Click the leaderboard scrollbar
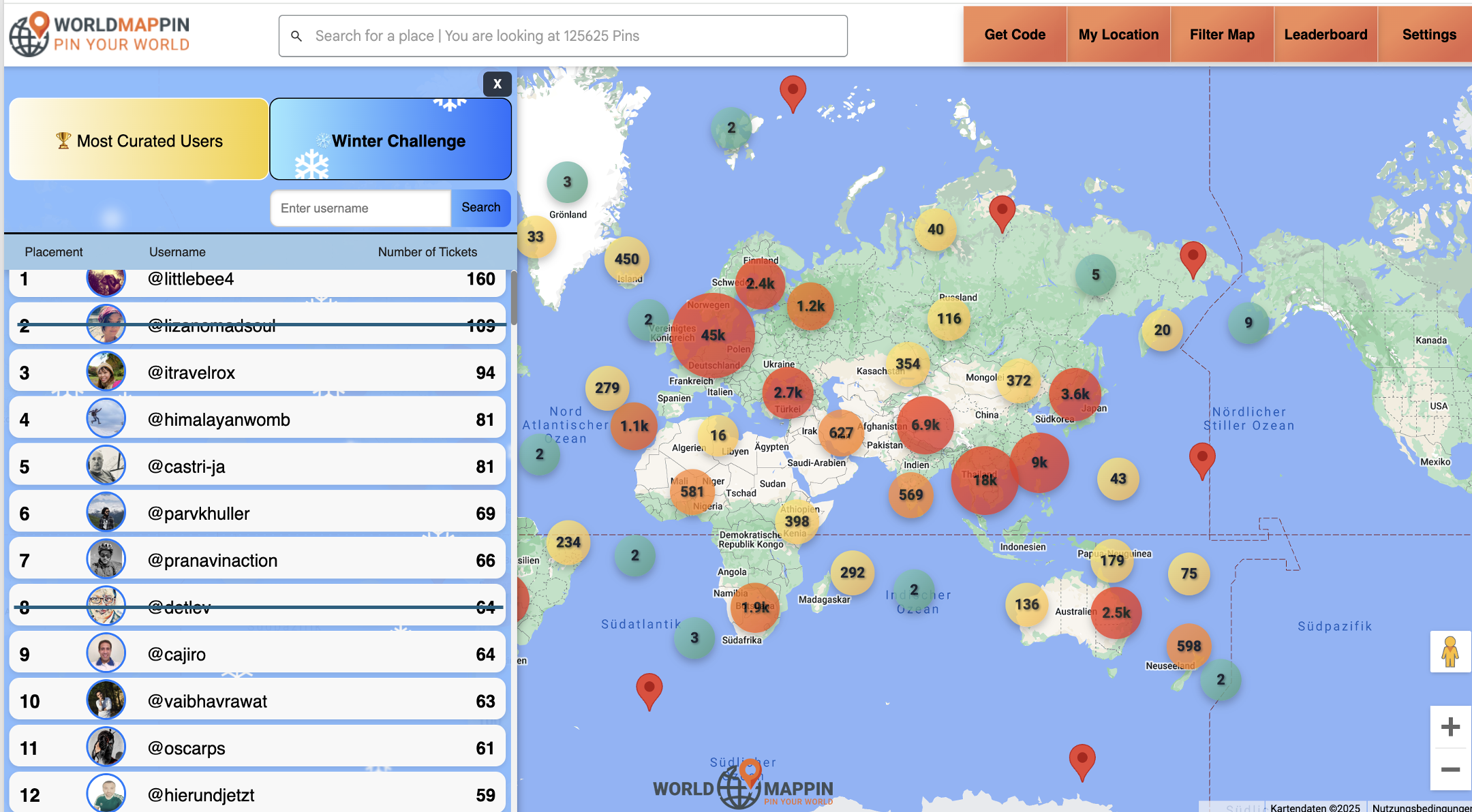The height and width of the screenshot is (812, 1472). point(514,298)
